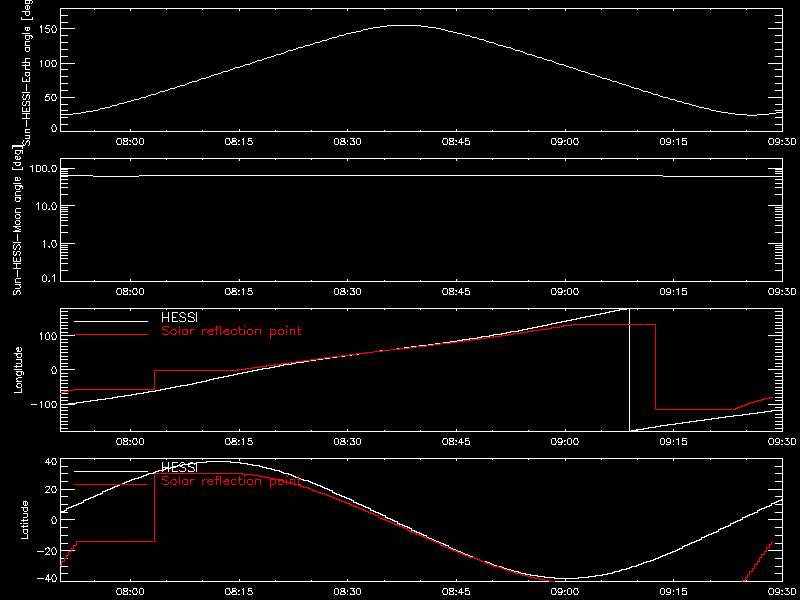Click 09:30 label under Earth angle plot

782,142
